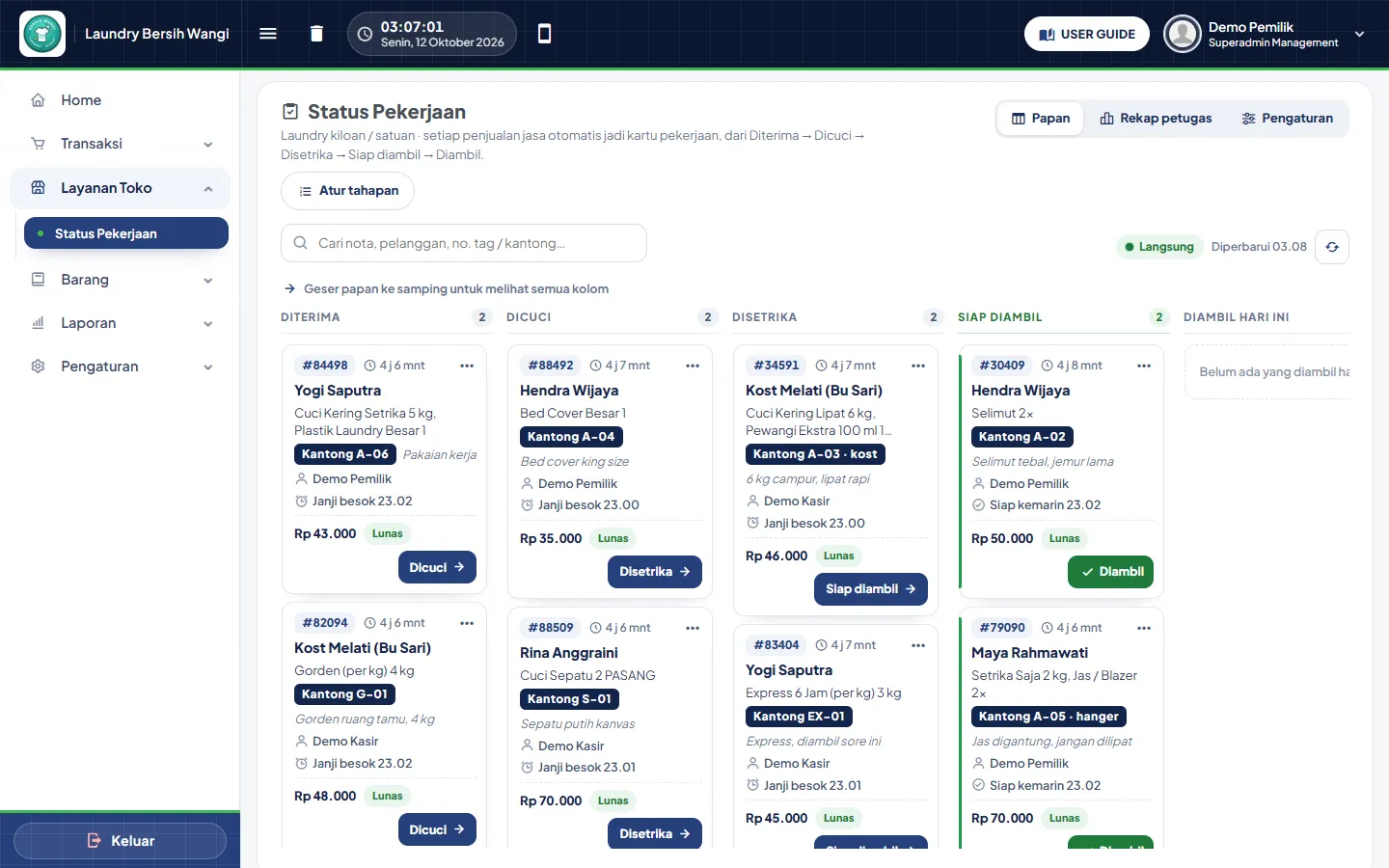
Task: Expand the Pengaturan sidebar menu
Action: (x=120, y=366)
